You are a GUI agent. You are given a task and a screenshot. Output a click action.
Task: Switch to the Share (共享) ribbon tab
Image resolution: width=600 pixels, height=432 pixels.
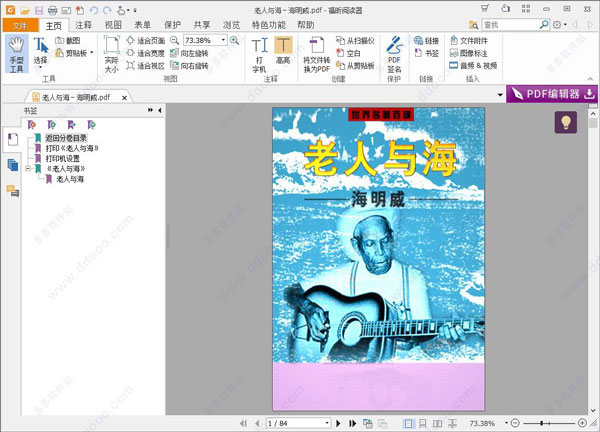point(202,25)
